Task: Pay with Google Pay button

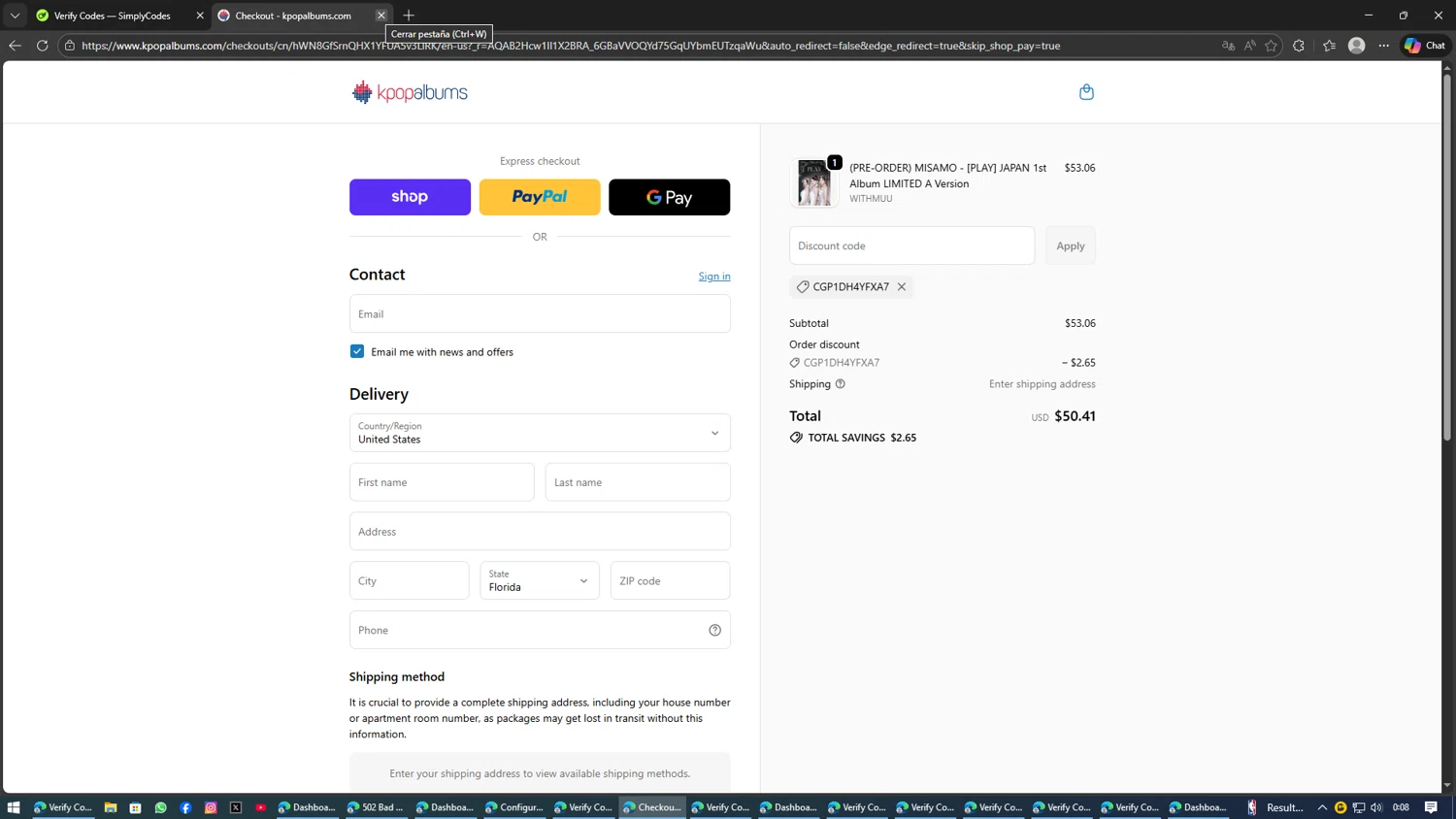Action: pos(669,197)
